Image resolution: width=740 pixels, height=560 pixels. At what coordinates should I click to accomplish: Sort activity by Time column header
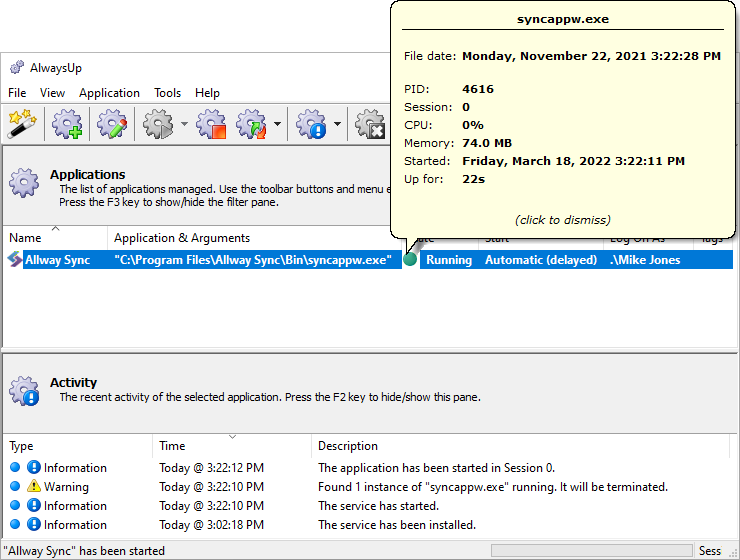tap(232, 446)
